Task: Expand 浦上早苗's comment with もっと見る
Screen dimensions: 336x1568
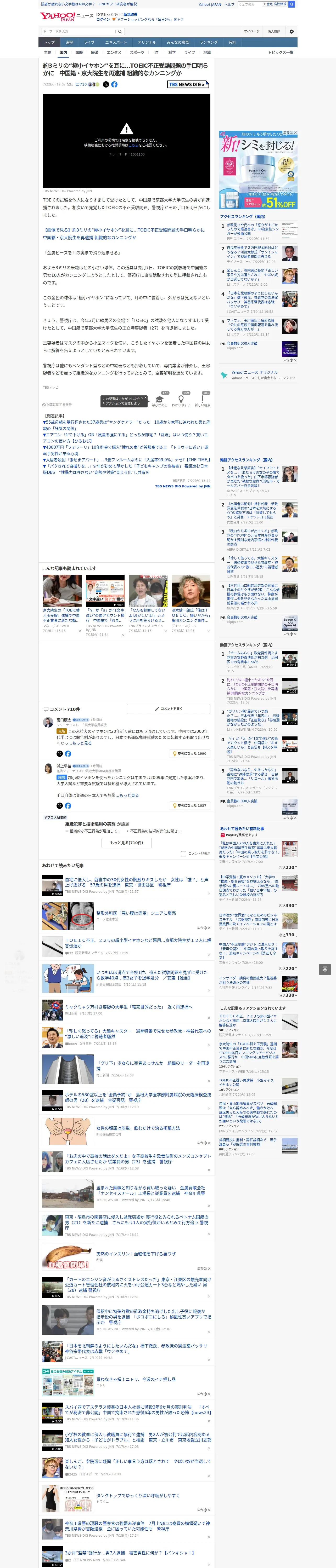Action: pyautogui.click(x=129, y=795)
